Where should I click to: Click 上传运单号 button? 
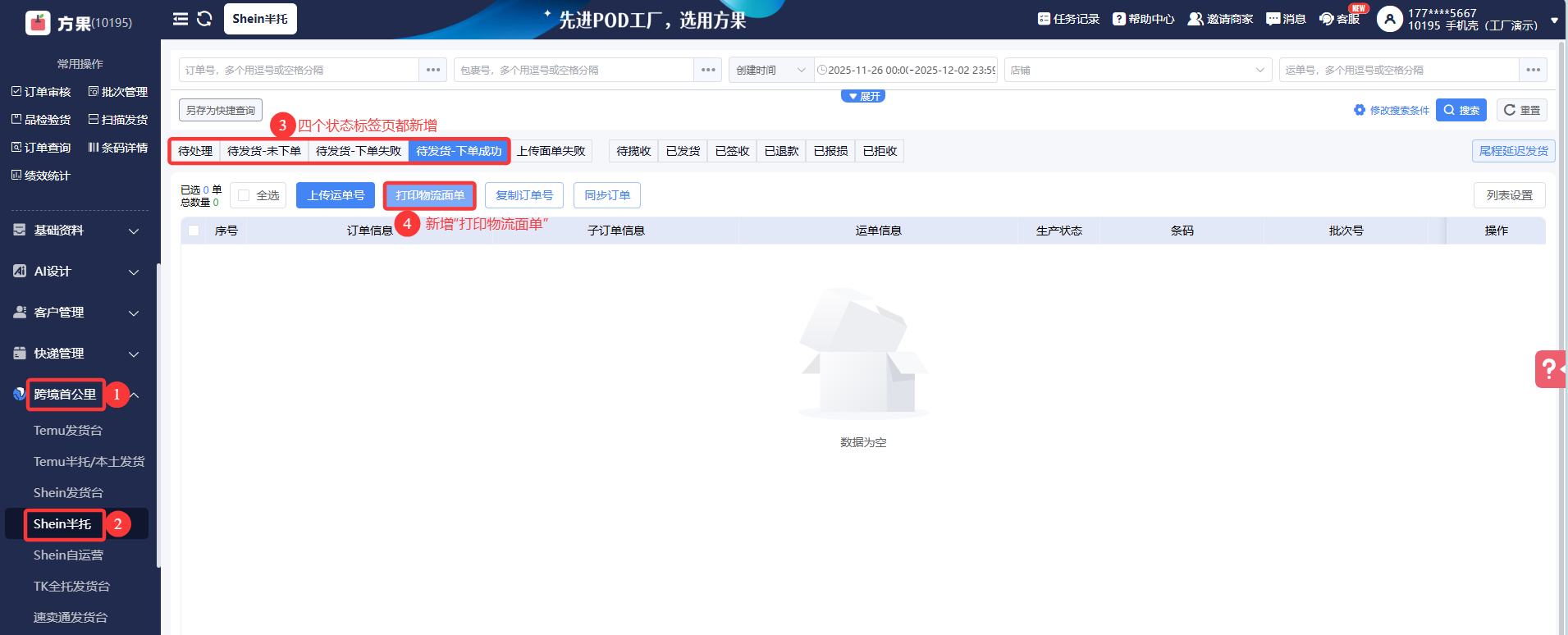336,195
